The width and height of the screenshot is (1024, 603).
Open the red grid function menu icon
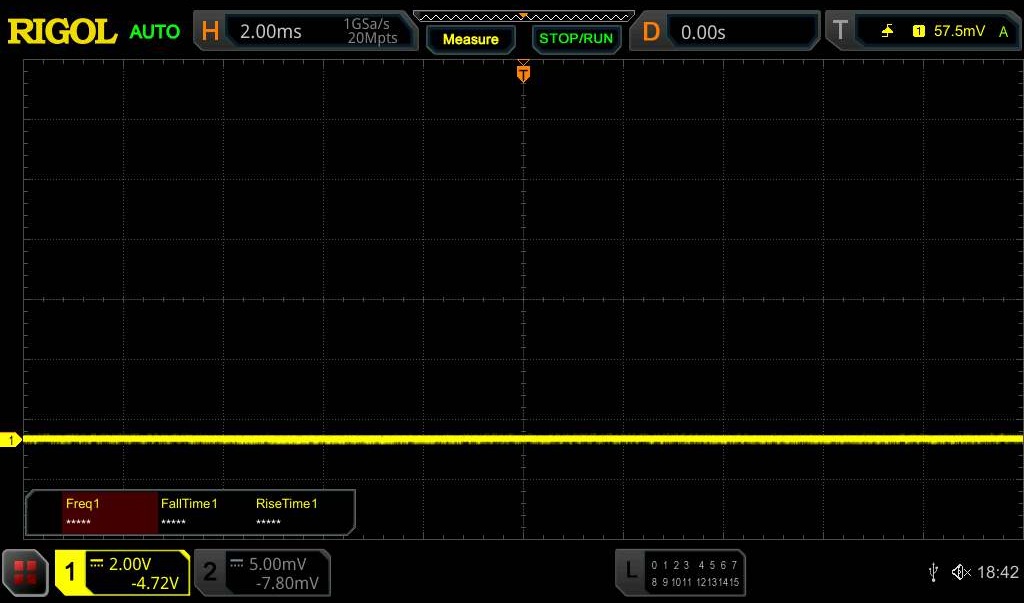coord(25,573)
